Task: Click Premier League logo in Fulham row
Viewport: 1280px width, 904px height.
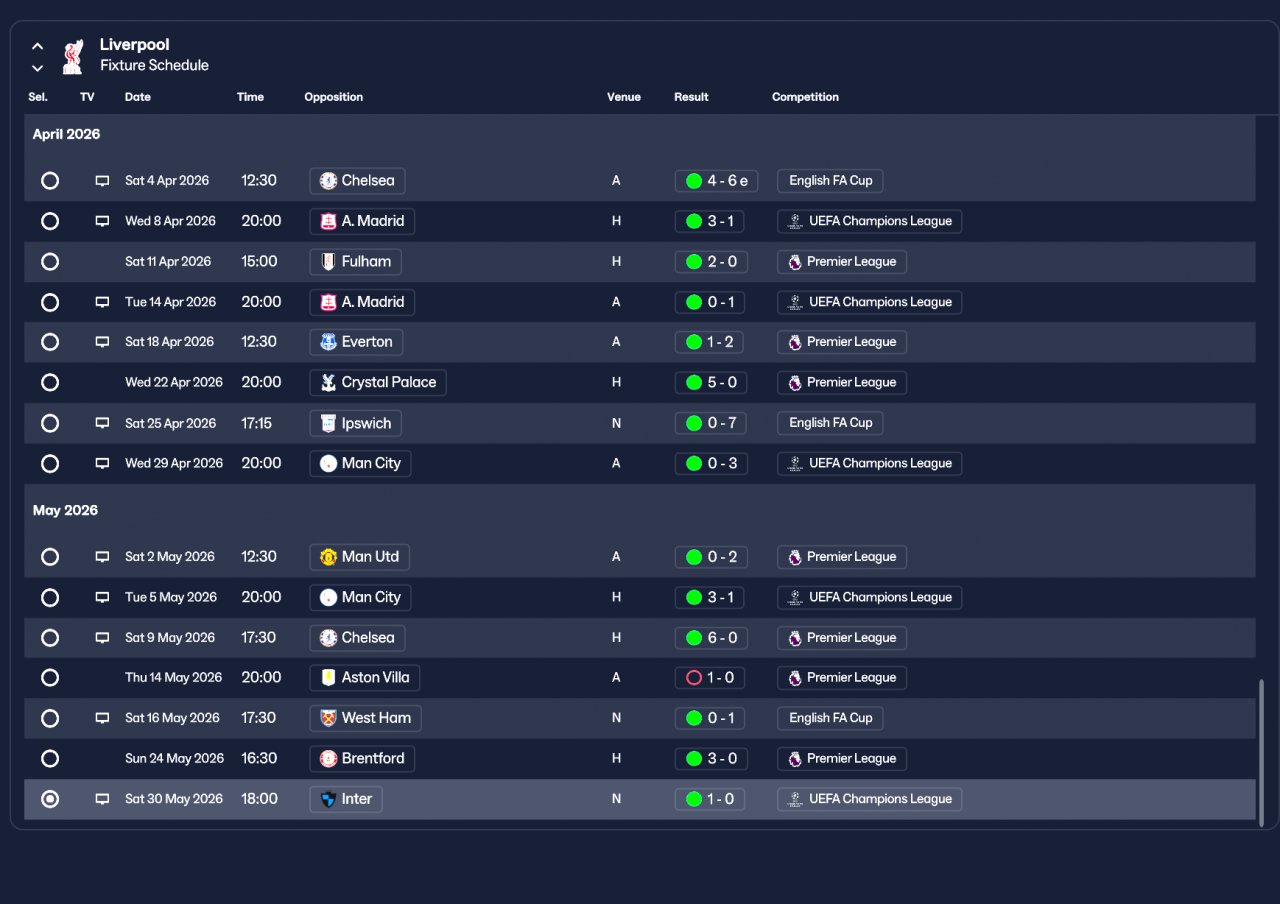Action: point(795,262)
